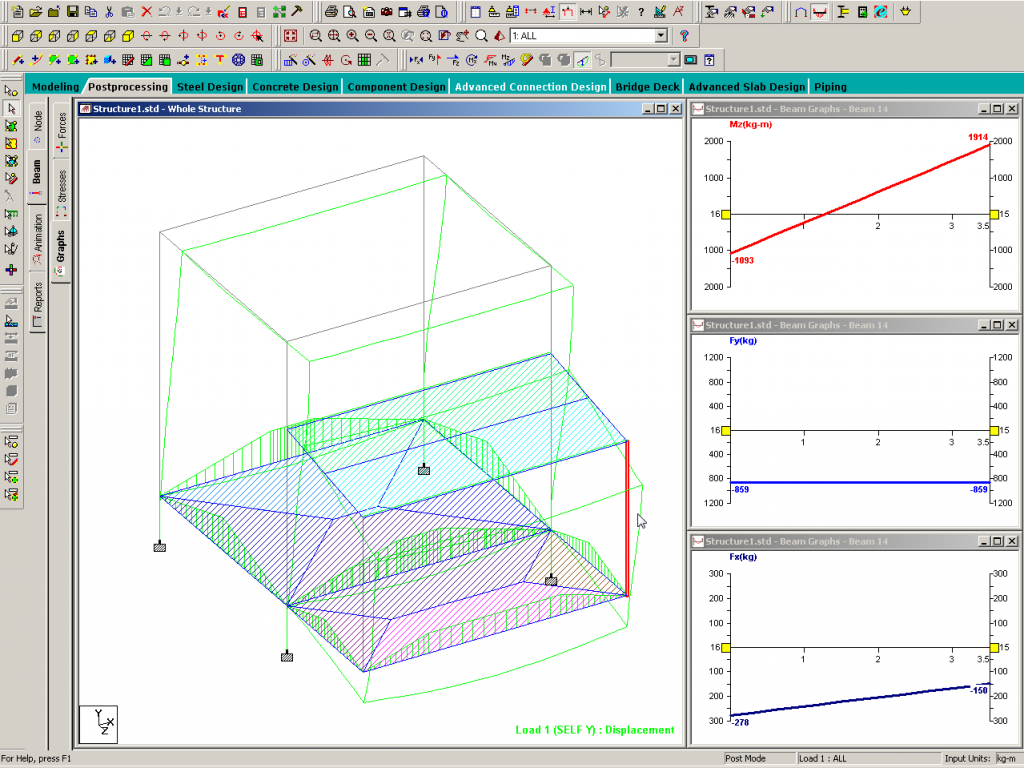Click the dimension tool icon
Viewport: 1024px width, 768px height.
click(586, 12)
